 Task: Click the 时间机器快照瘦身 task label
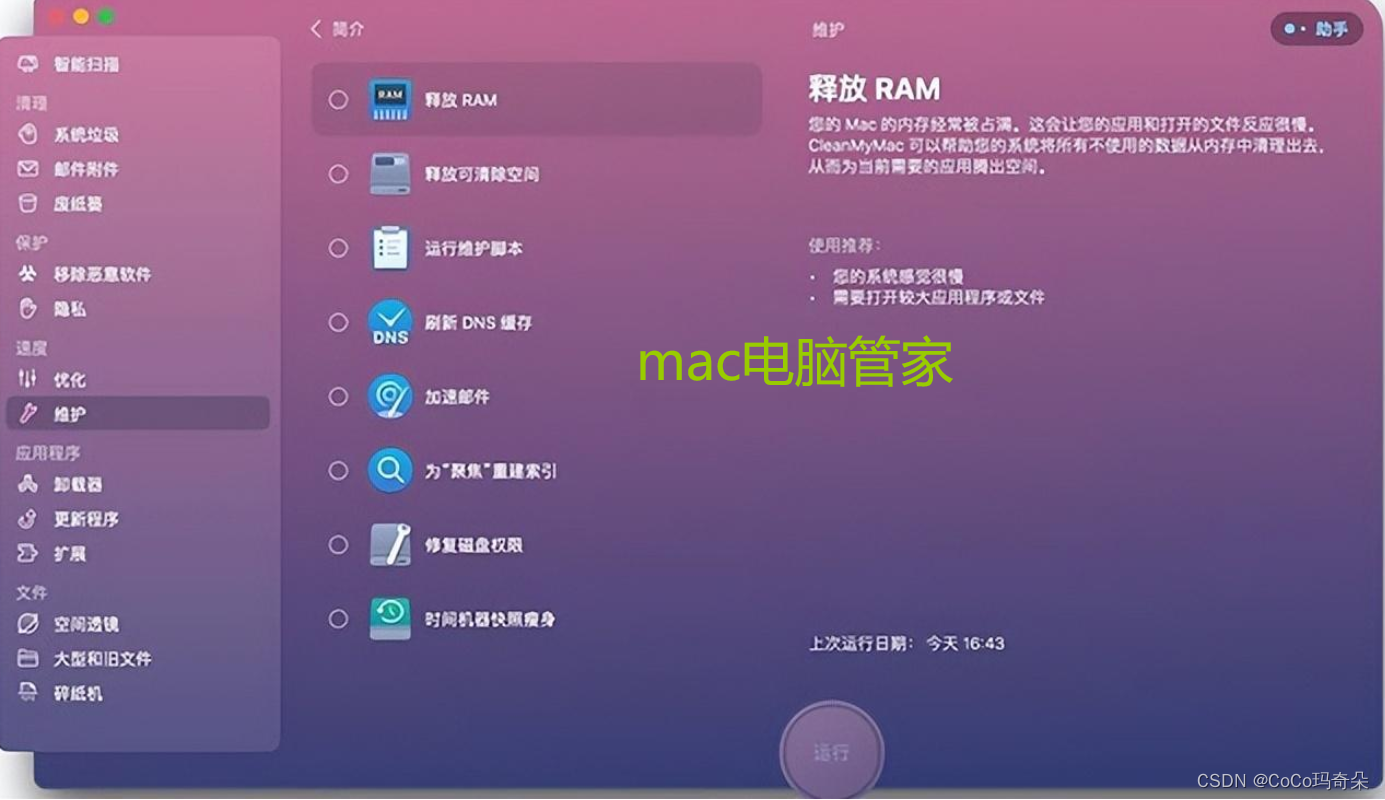[x=490, y=619]
